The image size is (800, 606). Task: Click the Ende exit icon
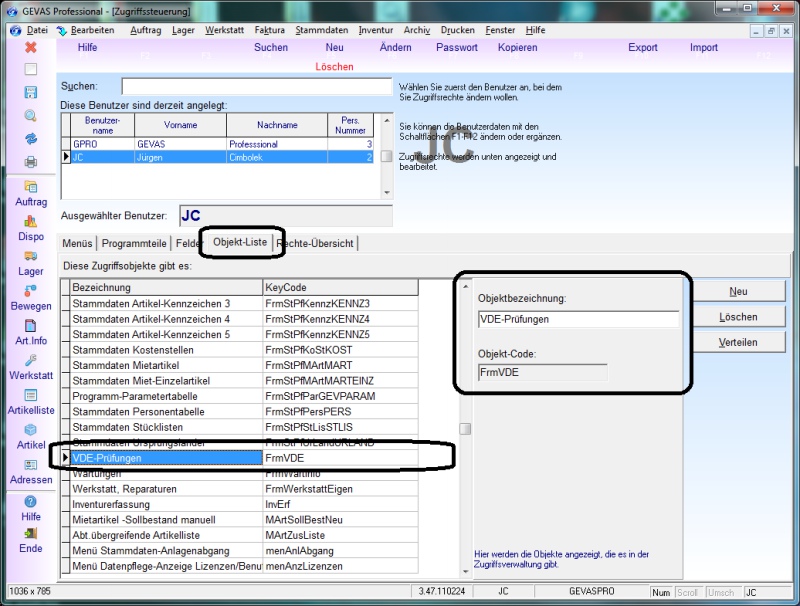[x=31, y=534]
